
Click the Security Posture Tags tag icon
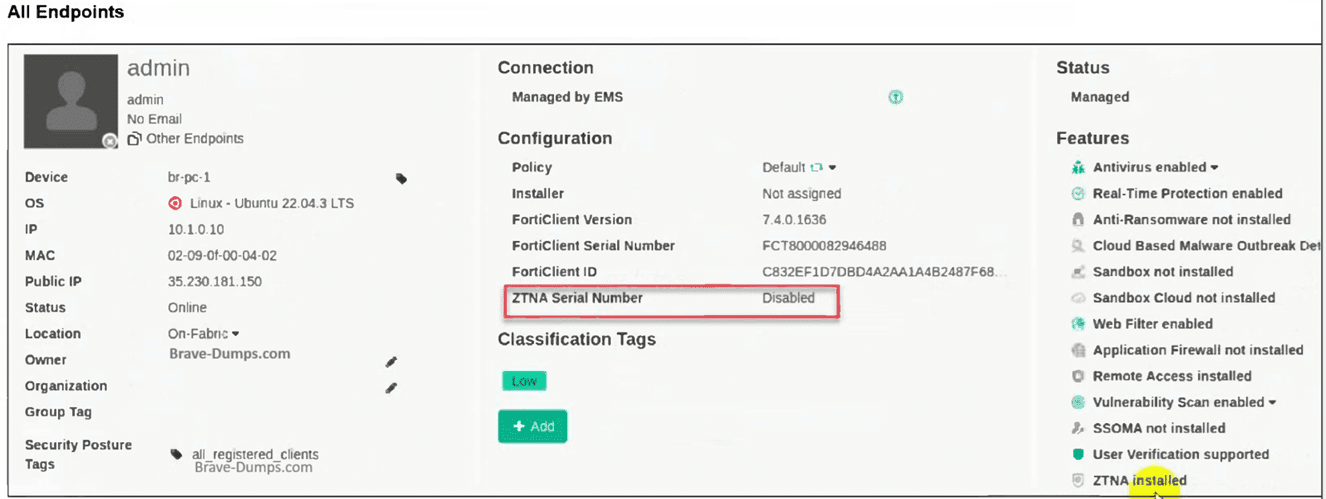pos(177,454)
